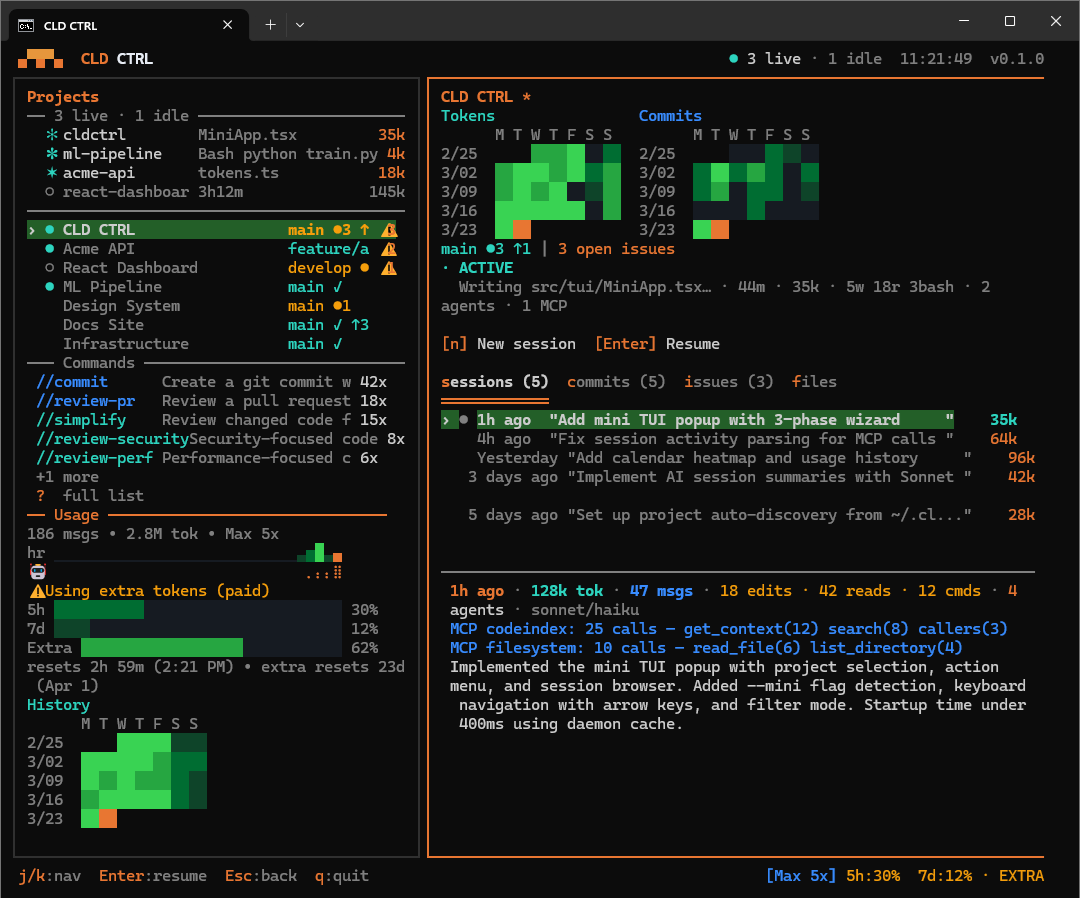Click the ml-pipeline live asterisk icon
1080x898 pixels.
click(x=52, y=154)
